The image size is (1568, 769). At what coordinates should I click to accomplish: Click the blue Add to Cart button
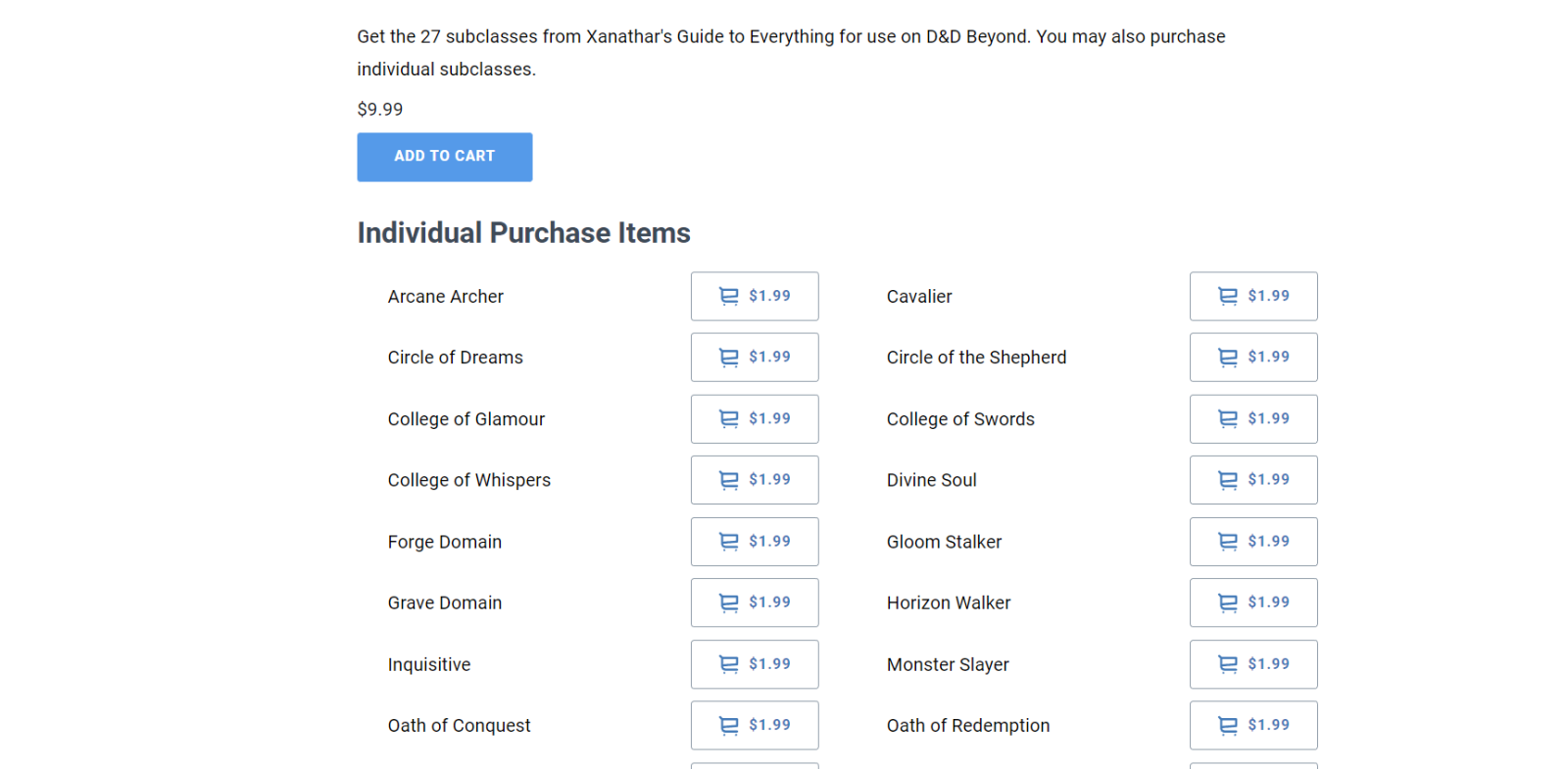444,157
